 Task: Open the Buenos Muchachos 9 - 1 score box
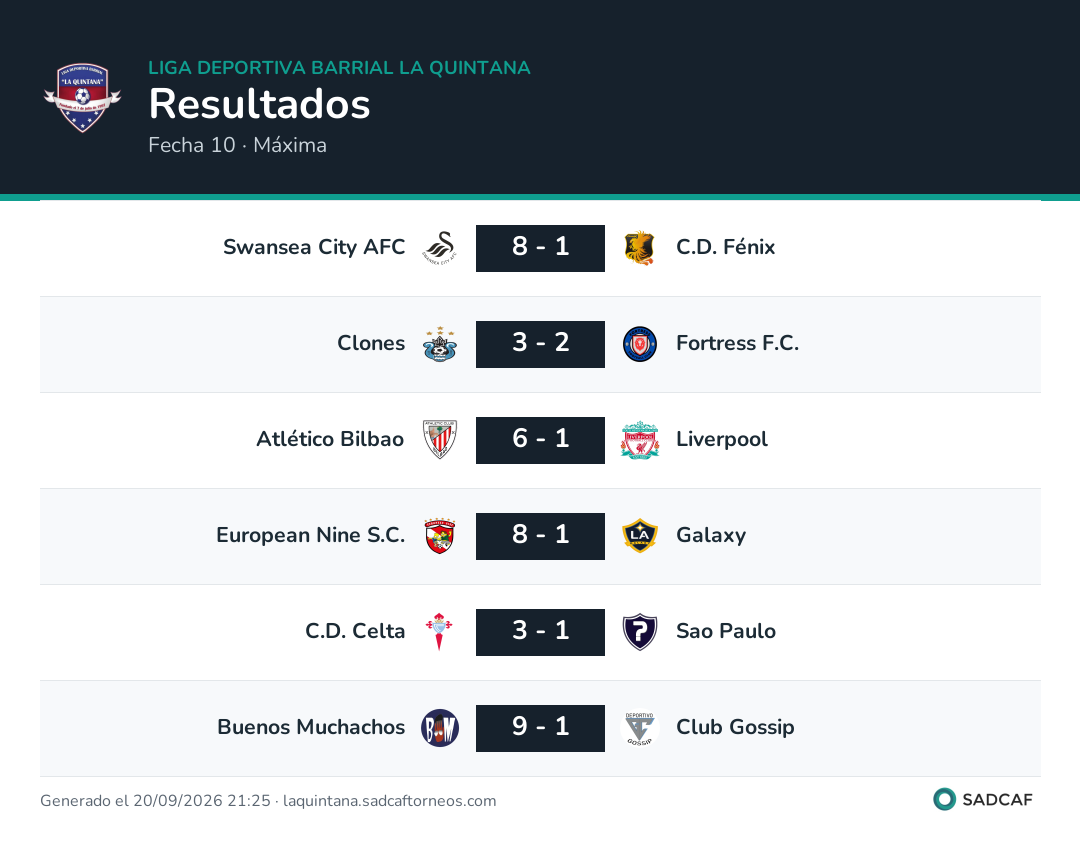point(540,728)
